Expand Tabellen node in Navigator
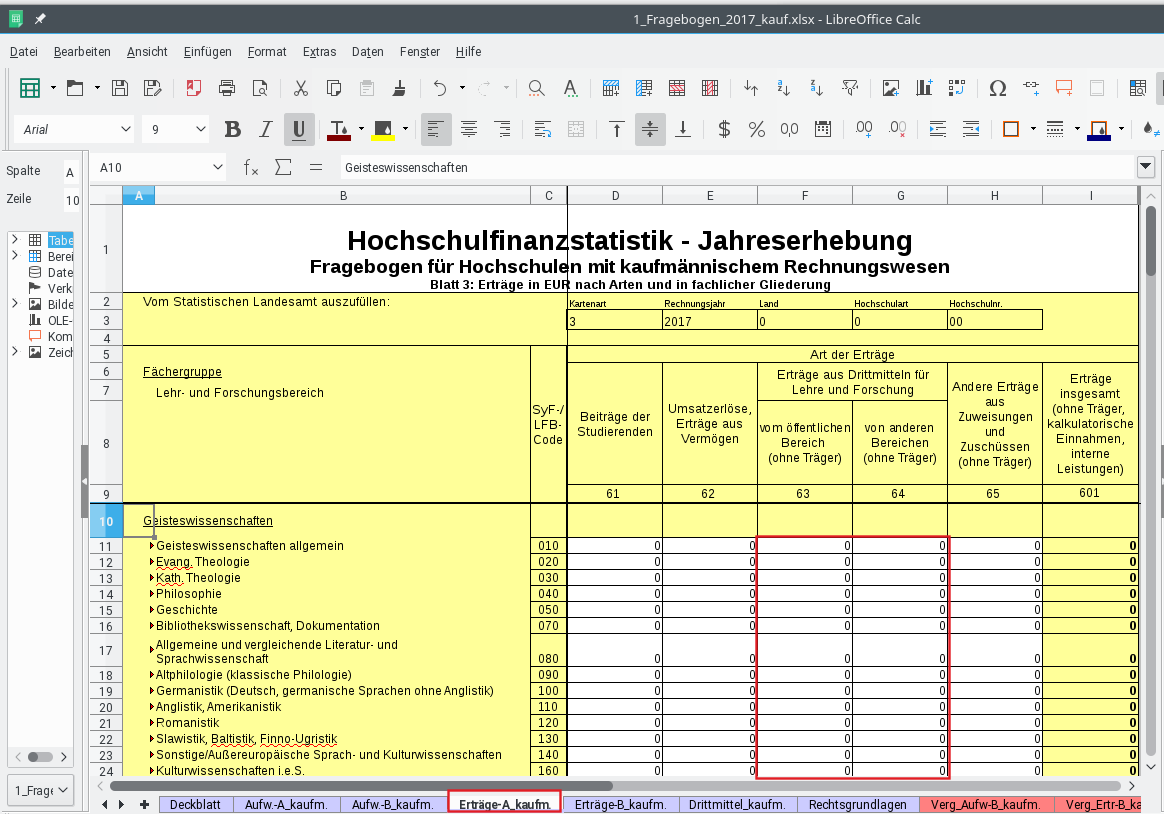1164x814 pixels. pos(14,239)
